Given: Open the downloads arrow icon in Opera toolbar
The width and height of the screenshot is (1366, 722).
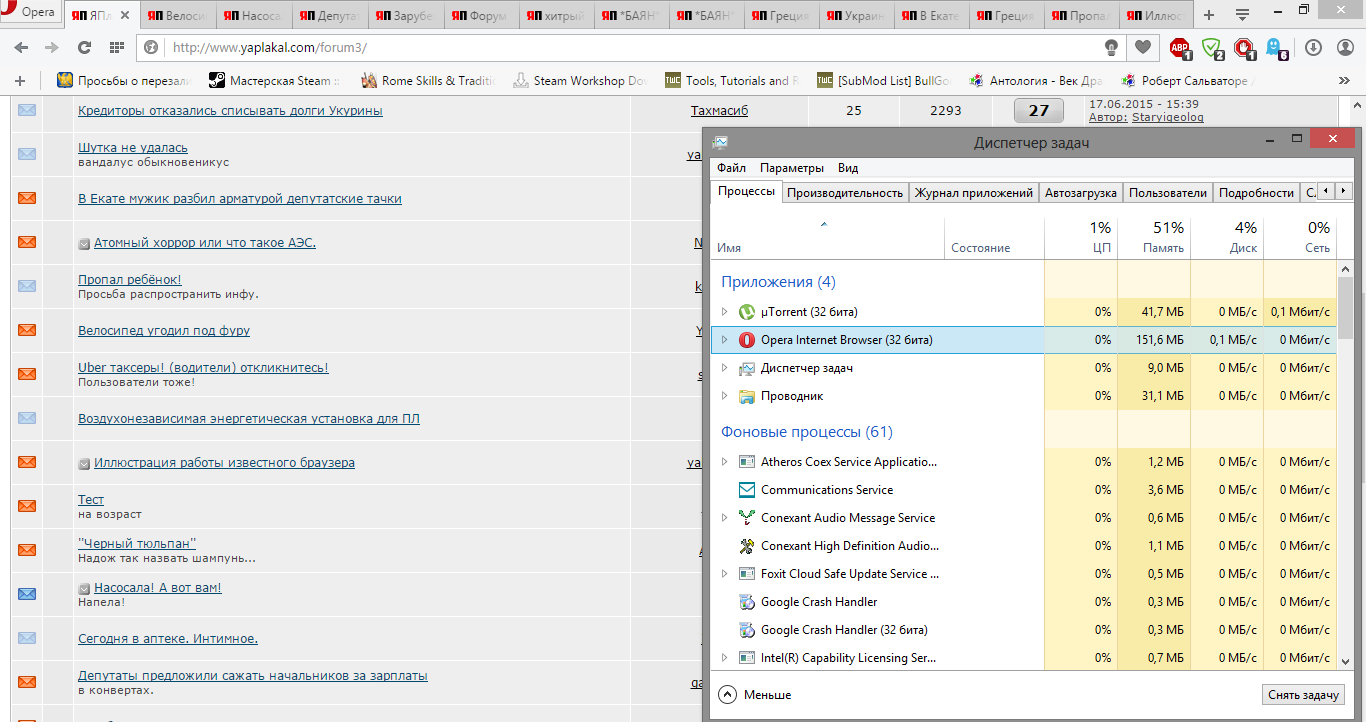Looking at the screenshot, I should tap(1313, 47).
